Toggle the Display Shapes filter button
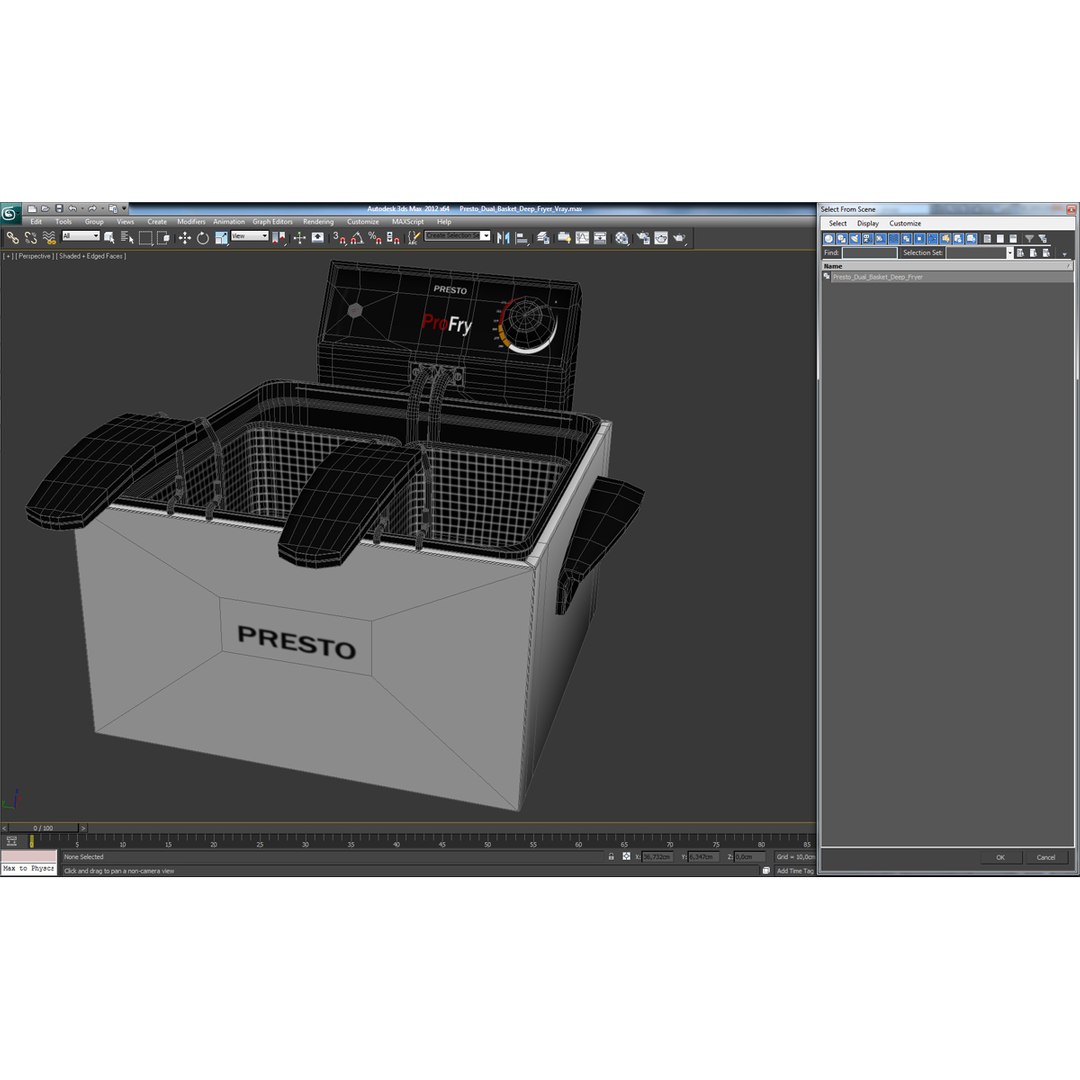The image size is (1080, 1080). [842, 238]
